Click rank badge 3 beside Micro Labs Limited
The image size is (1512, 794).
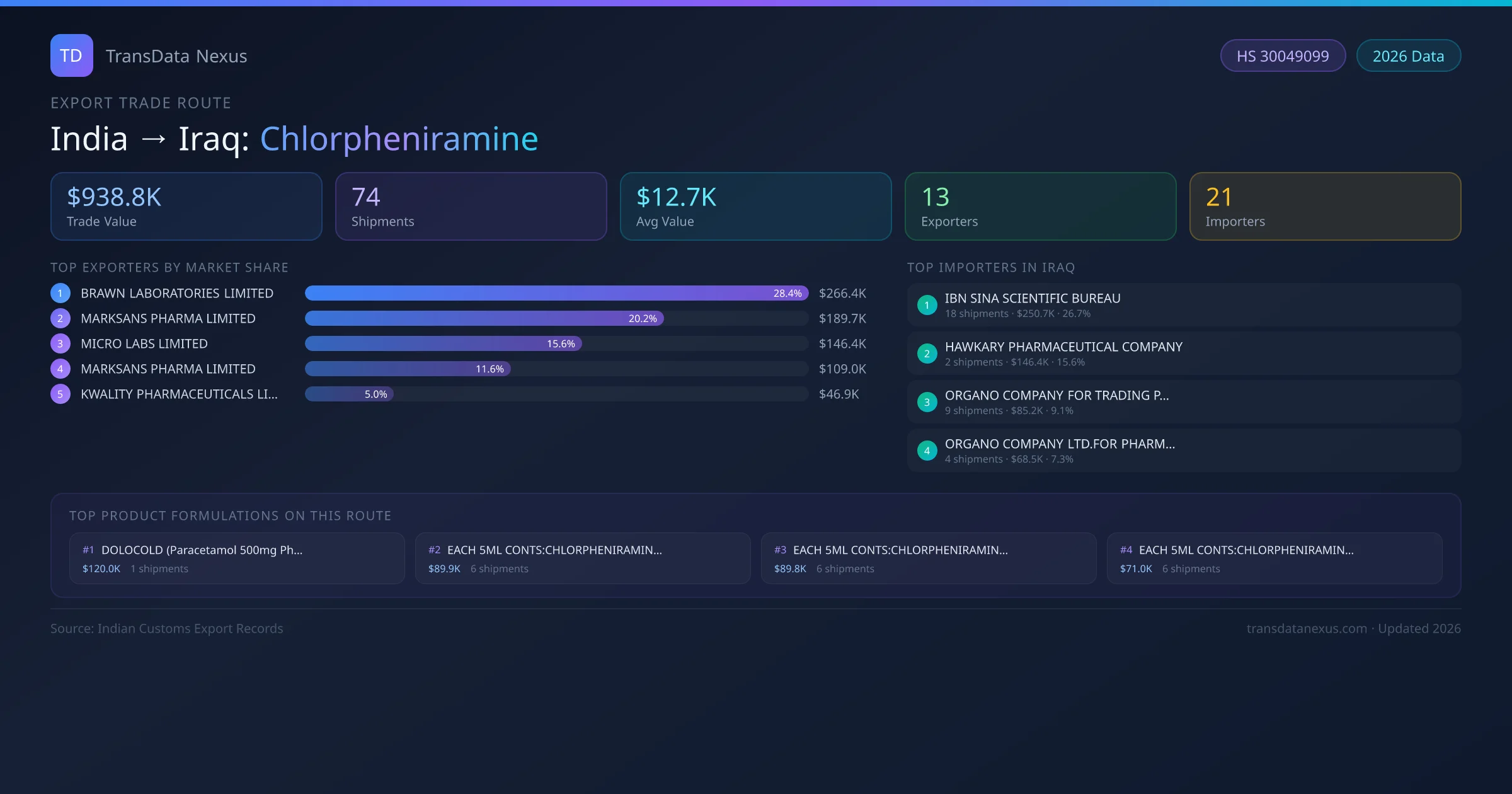pos(60,343)
